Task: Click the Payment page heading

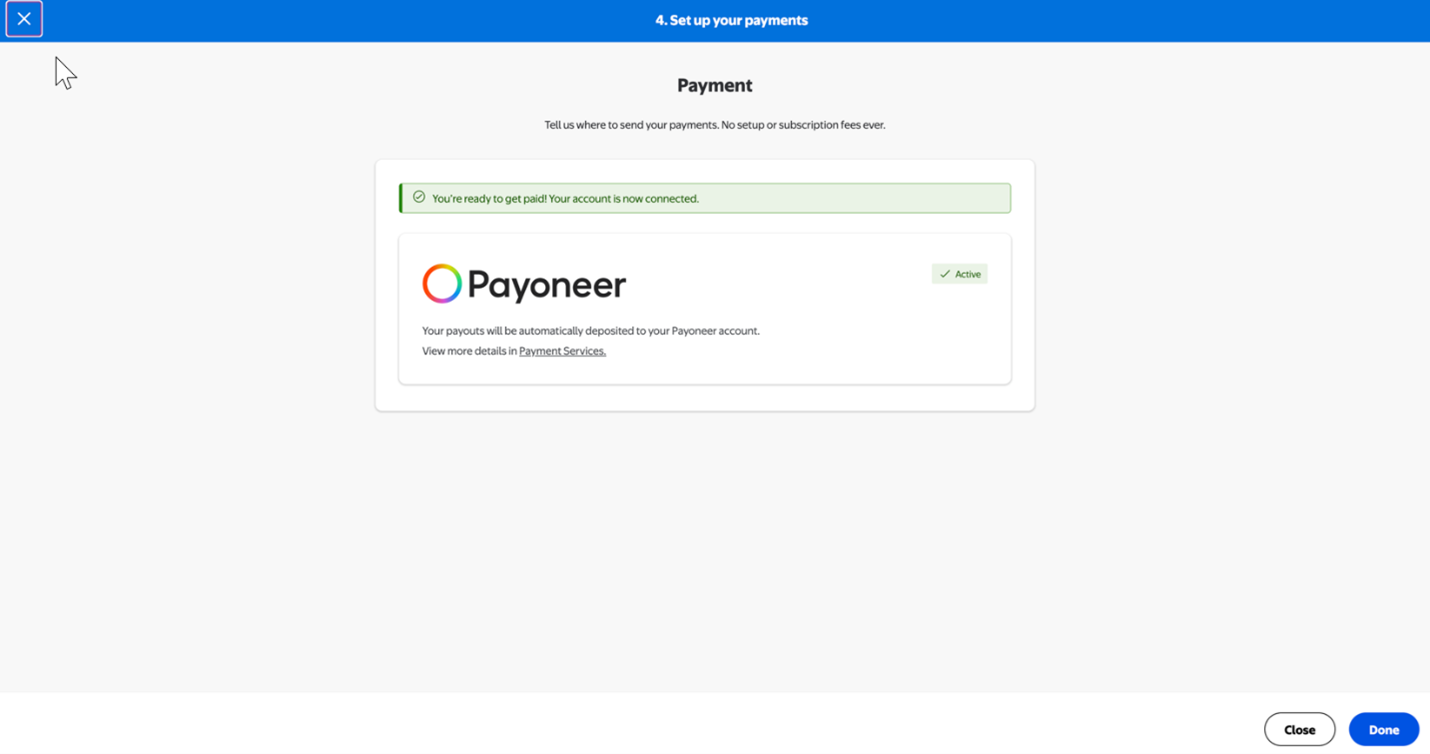Action: 714,85
